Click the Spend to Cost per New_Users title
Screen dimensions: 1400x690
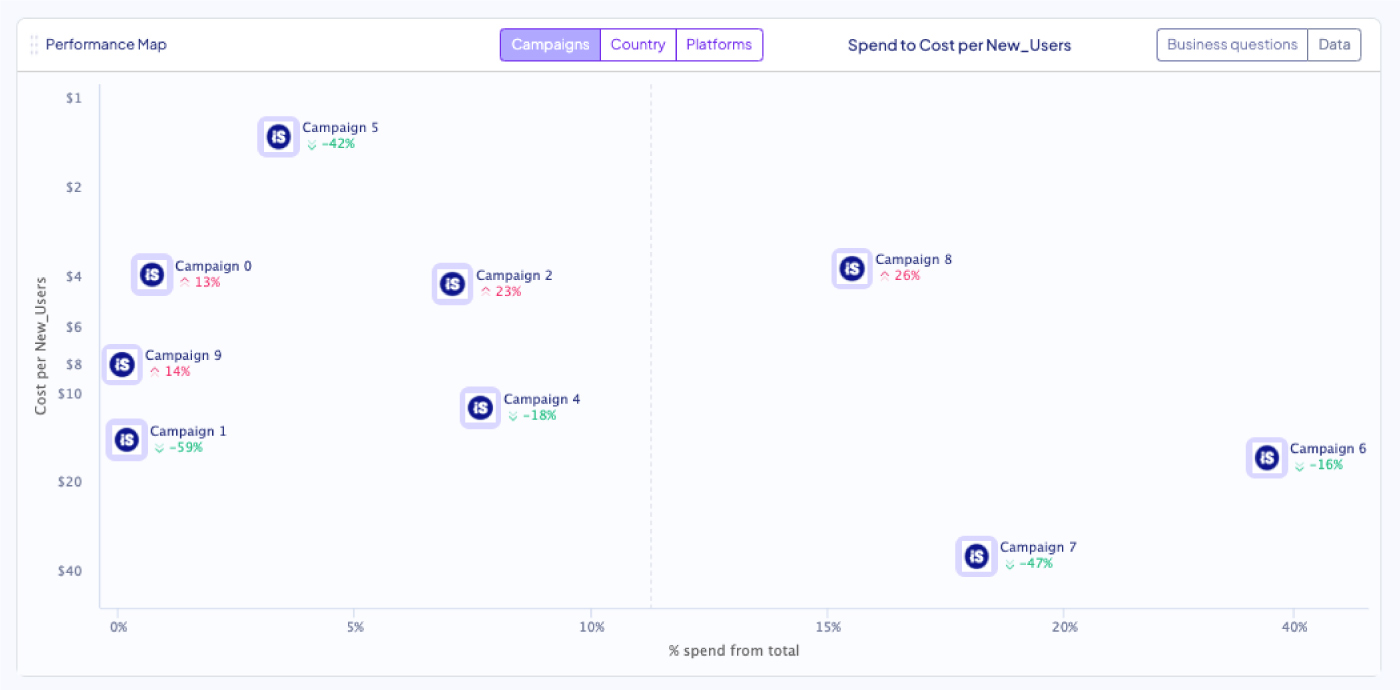959,45
